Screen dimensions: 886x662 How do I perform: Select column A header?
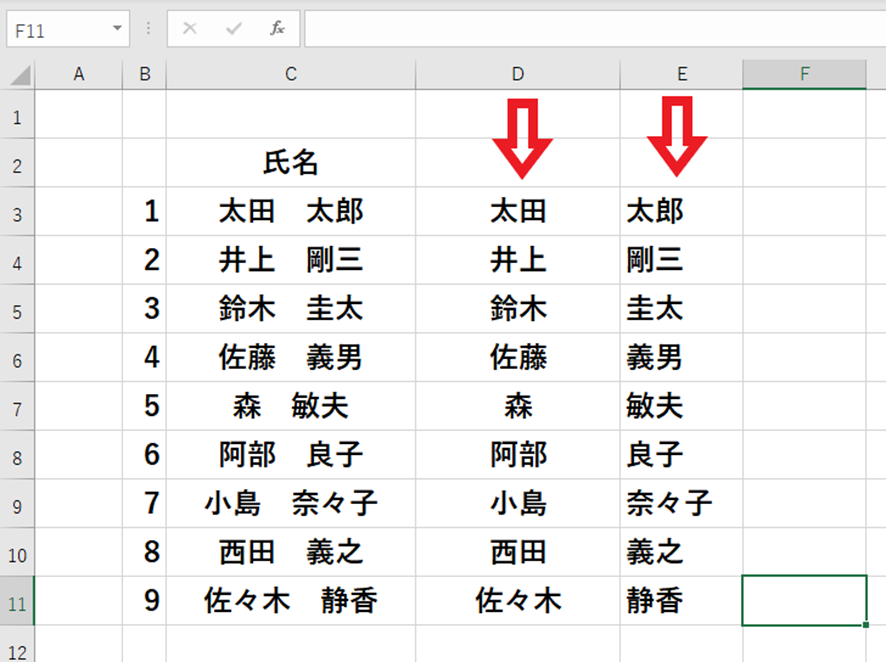pyautogui.click(x=79, y=74)
